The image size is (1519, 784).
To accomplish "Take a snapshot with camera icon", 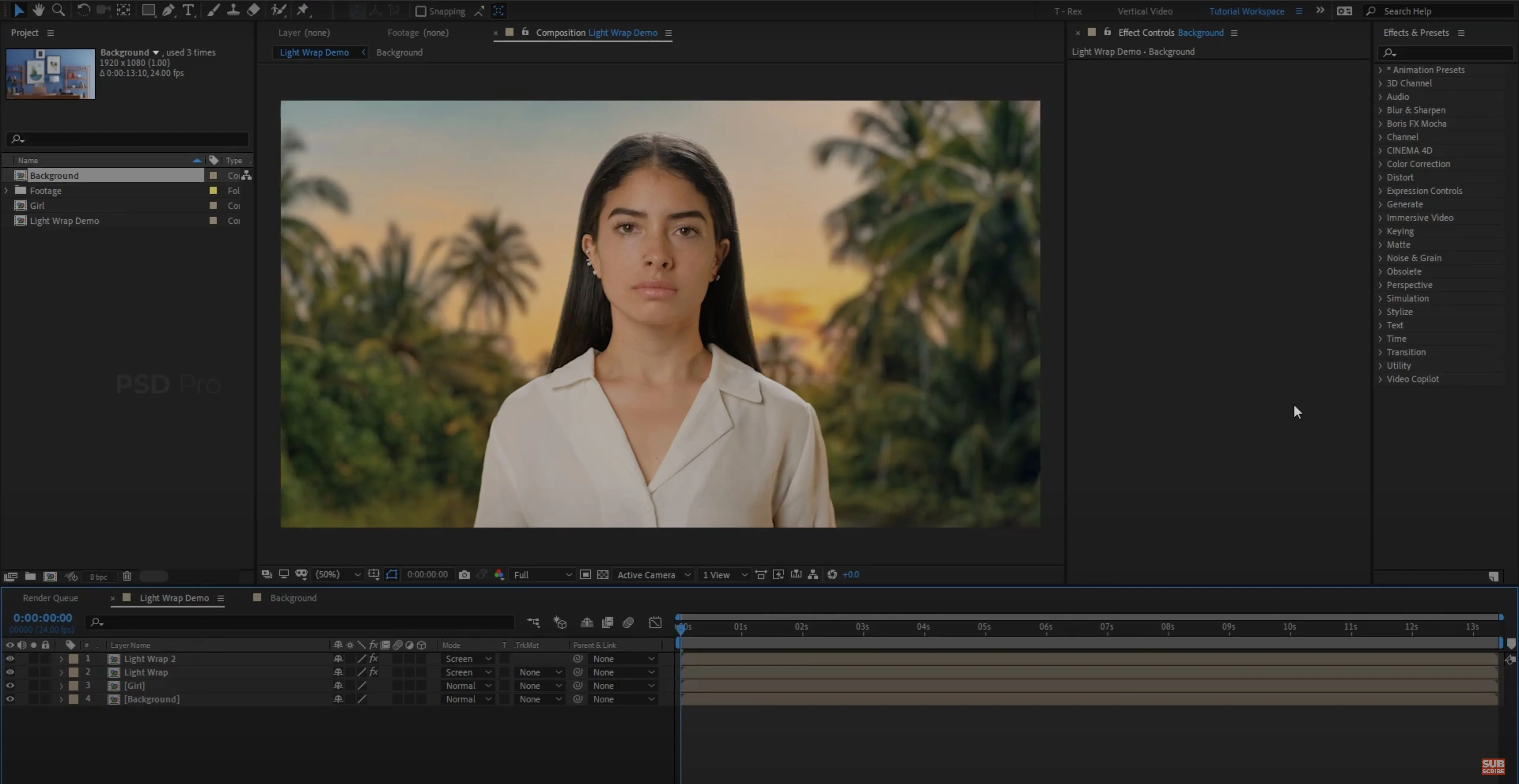I will pyautogui.click(x=464, y=575).
